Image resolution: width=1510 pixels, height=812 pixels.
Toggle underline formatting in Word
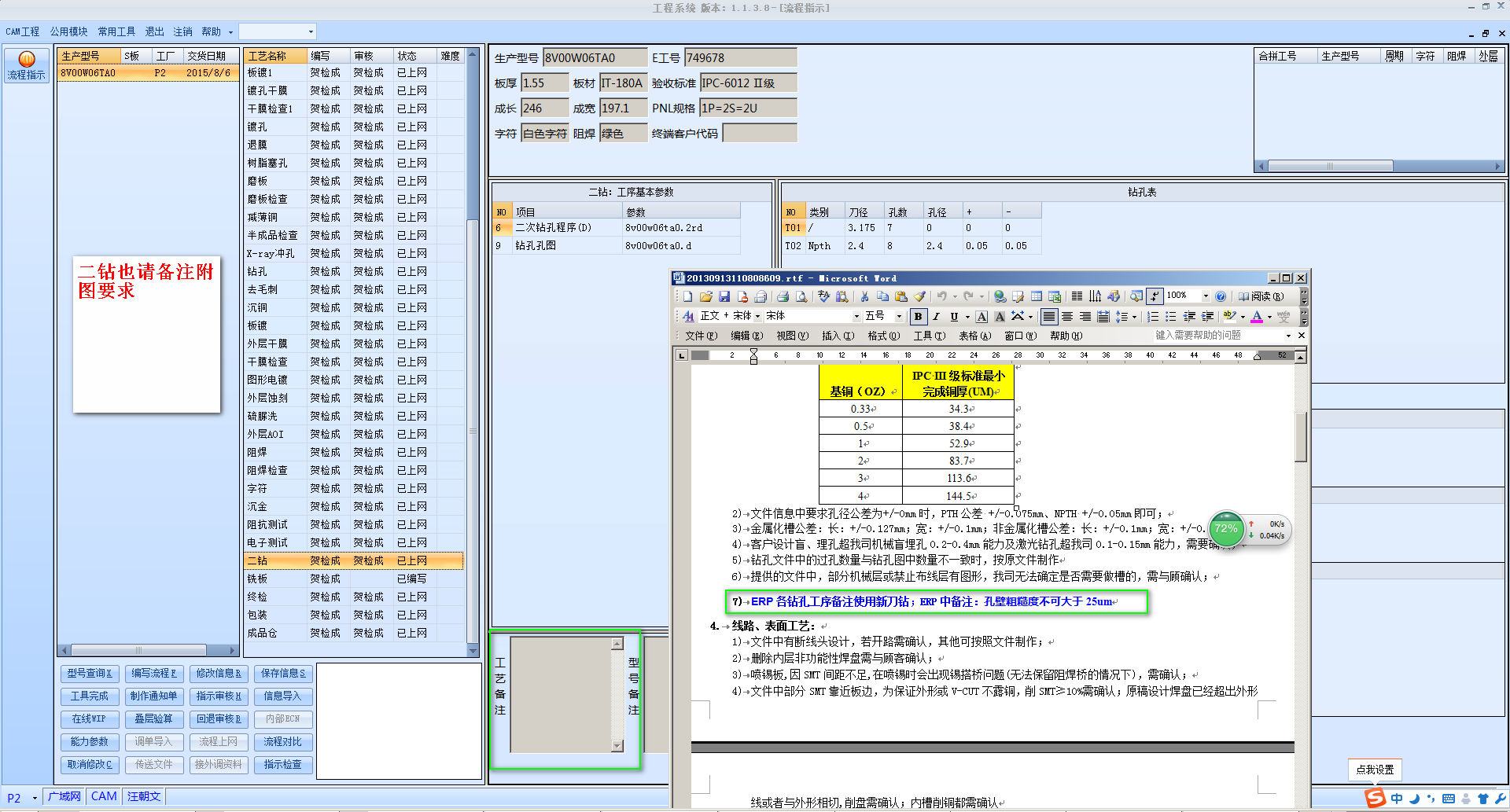pyautogui.click(x=954, y=316)
